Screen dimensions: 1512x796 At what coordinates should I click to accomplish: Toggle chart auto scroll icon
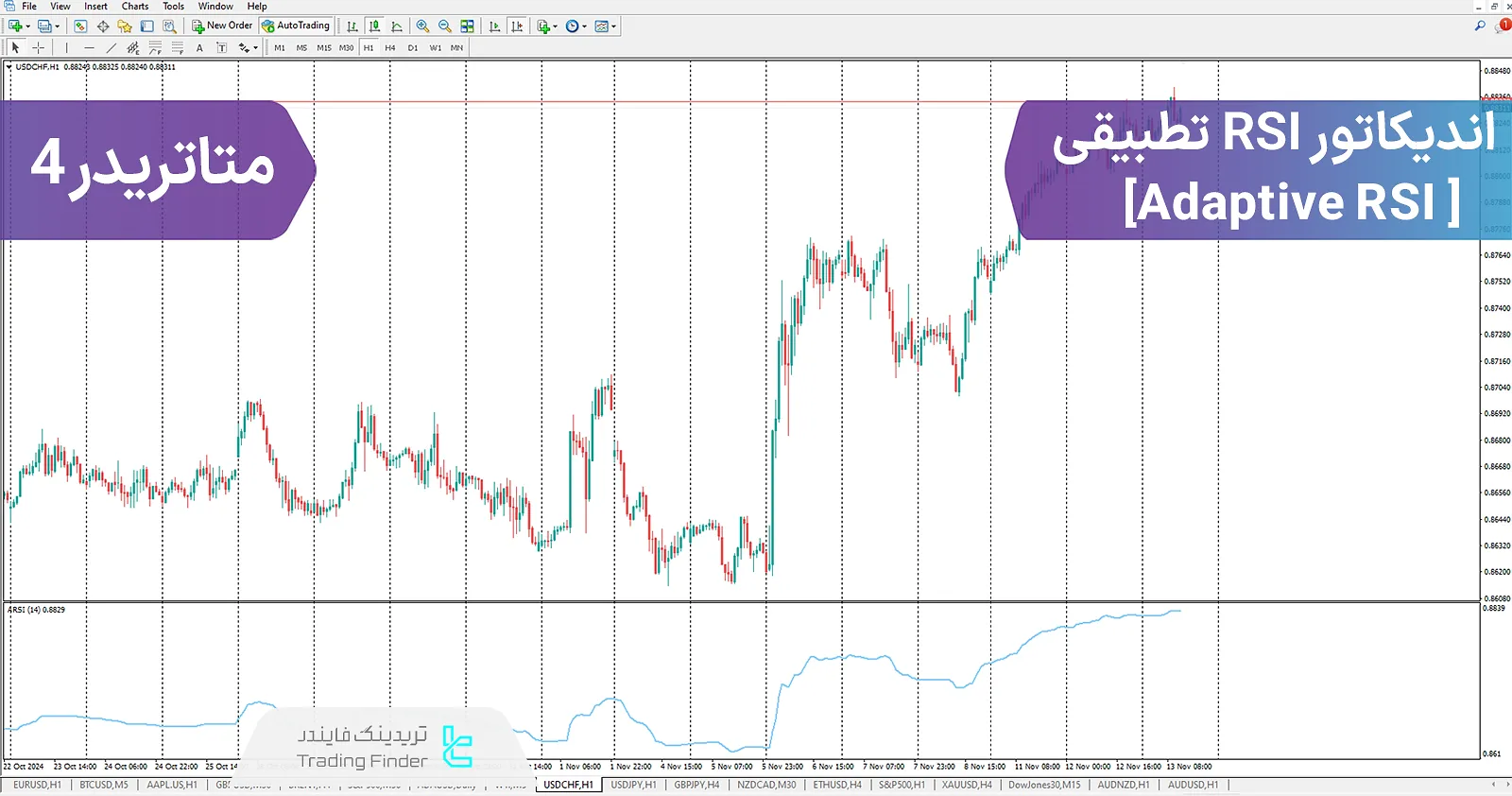click(x=494, y=26)
